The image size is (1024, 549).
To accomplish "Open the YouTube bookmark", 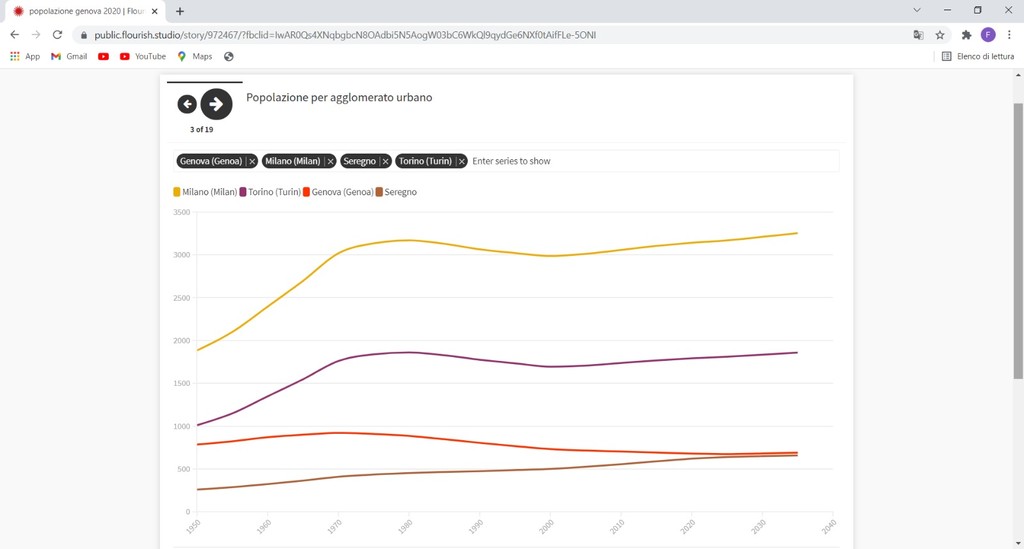I will point(143,57).
